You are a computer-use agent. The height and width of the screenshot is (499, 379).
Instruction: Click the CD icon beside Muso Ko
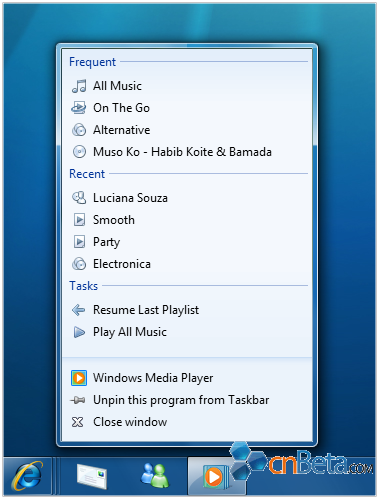(x=79, y=152)
